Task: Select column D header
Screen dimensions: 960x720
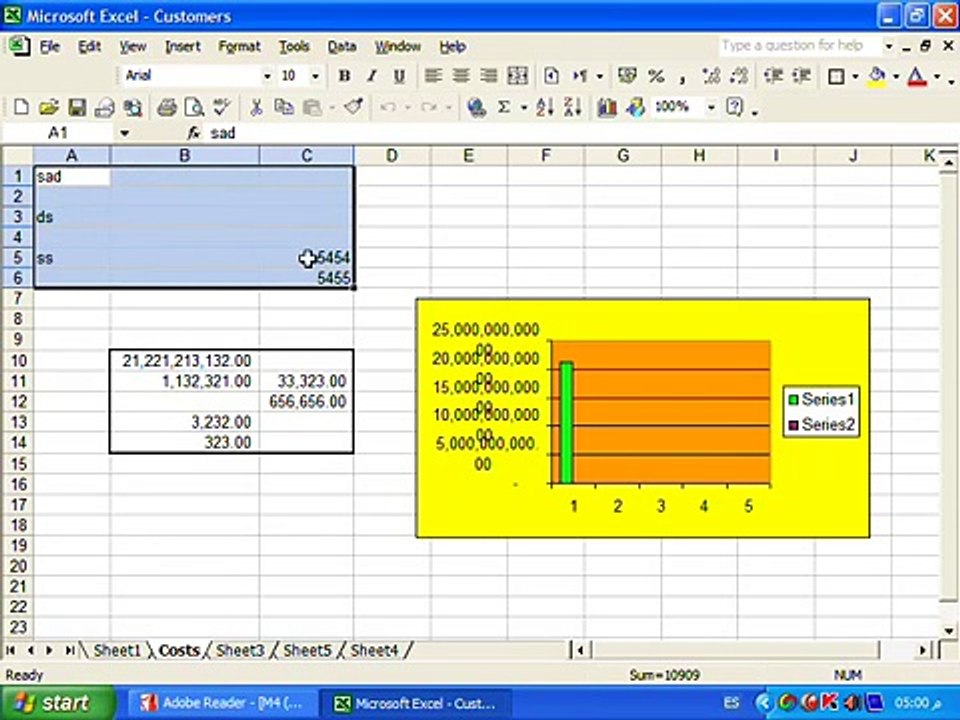Action: pyautogui.click(x=392, y=156)
